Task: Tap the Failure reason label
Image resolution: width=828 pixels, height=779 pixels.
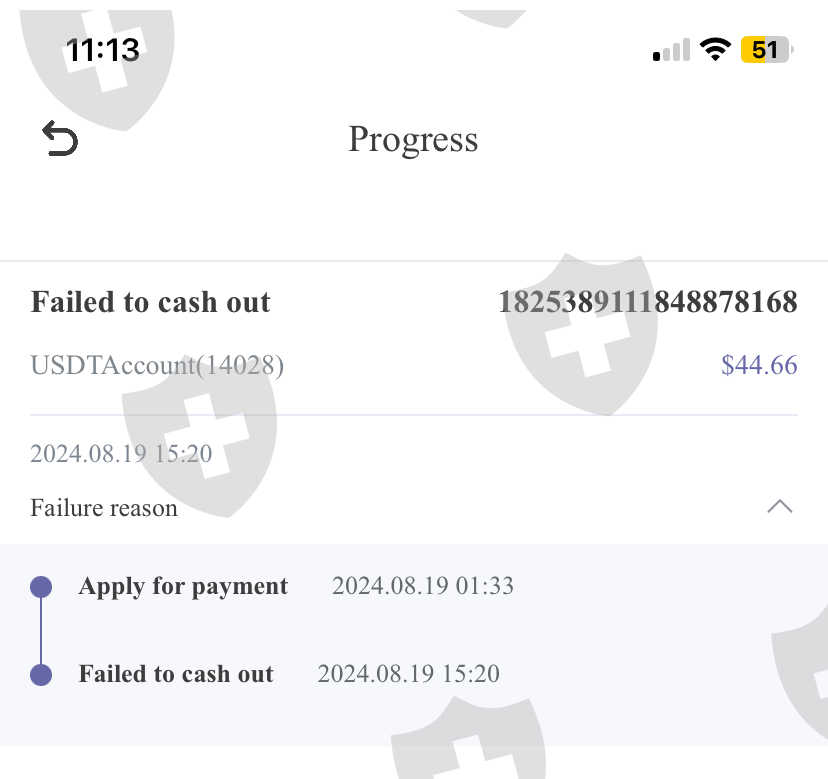Action: (104, 508)
